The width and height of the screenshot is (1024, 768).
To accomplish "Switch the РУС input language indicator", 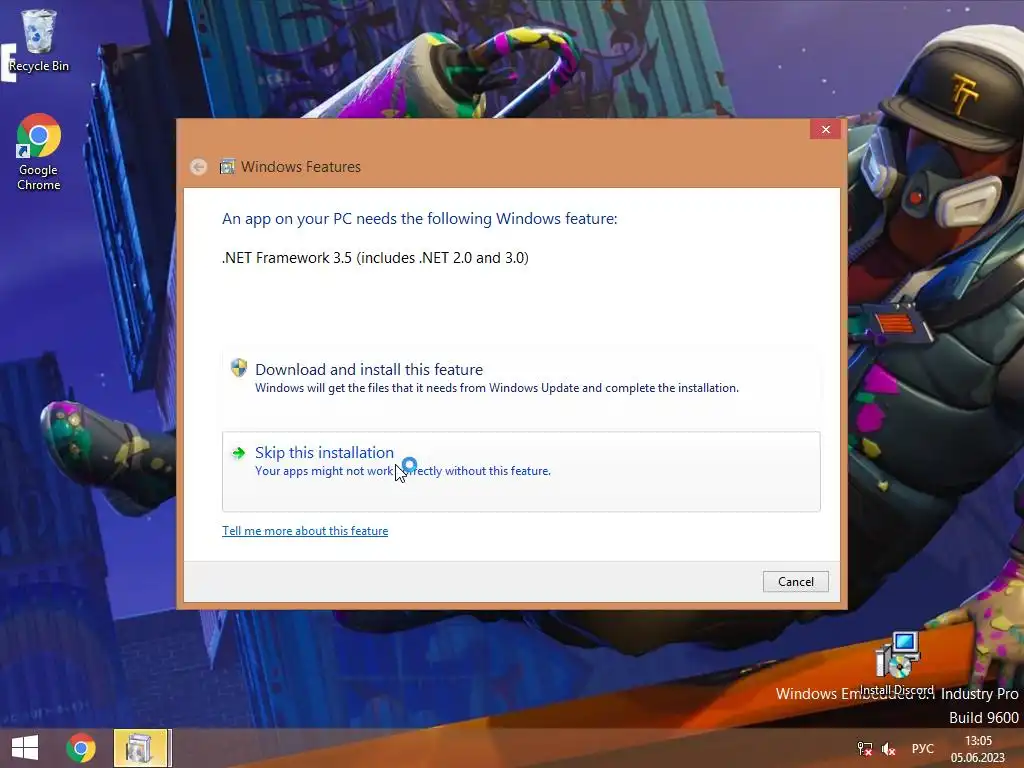I will tap(923, 748).
